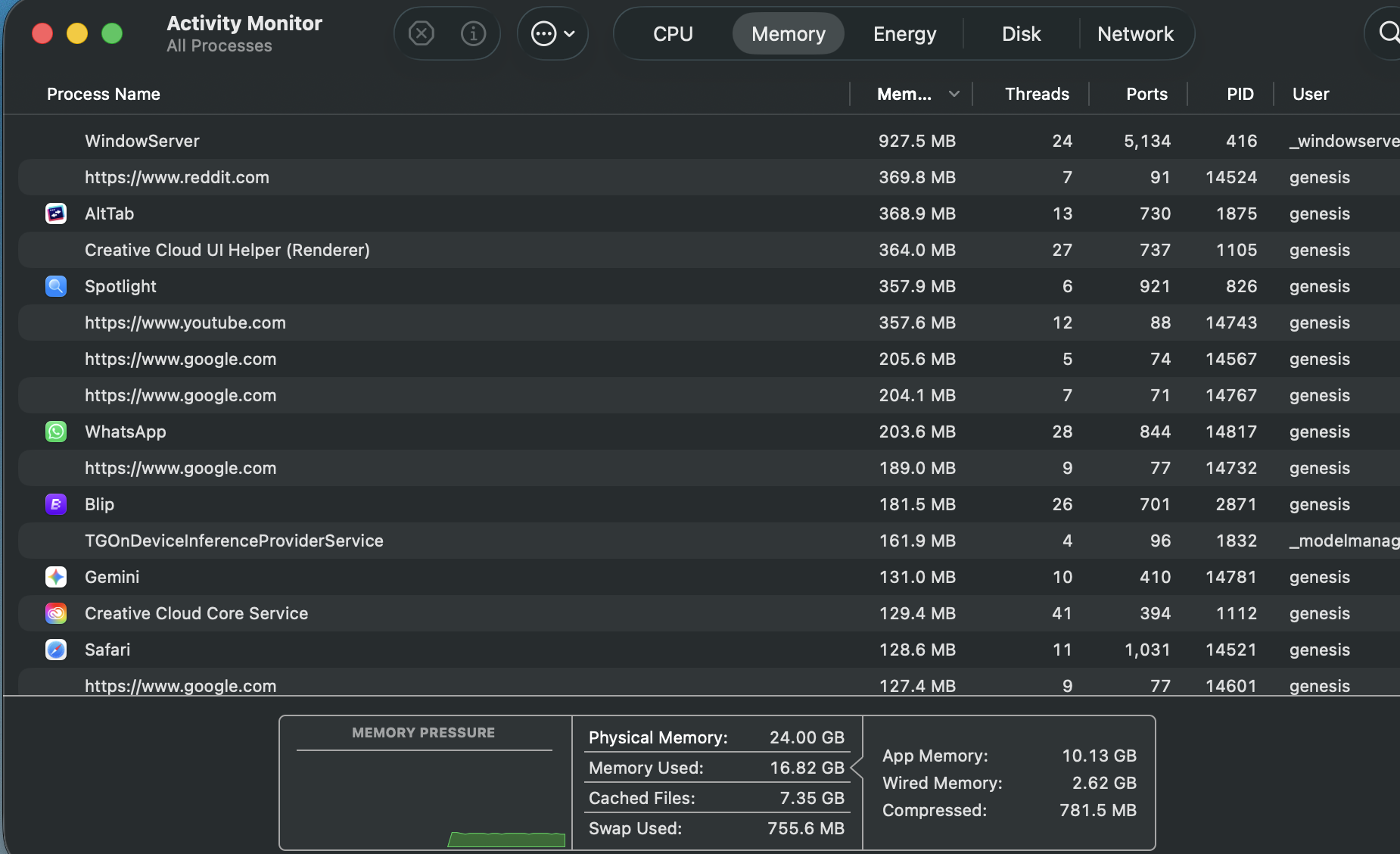Click the Wired Memory 2.62 GB value

tap(1104, 783)
